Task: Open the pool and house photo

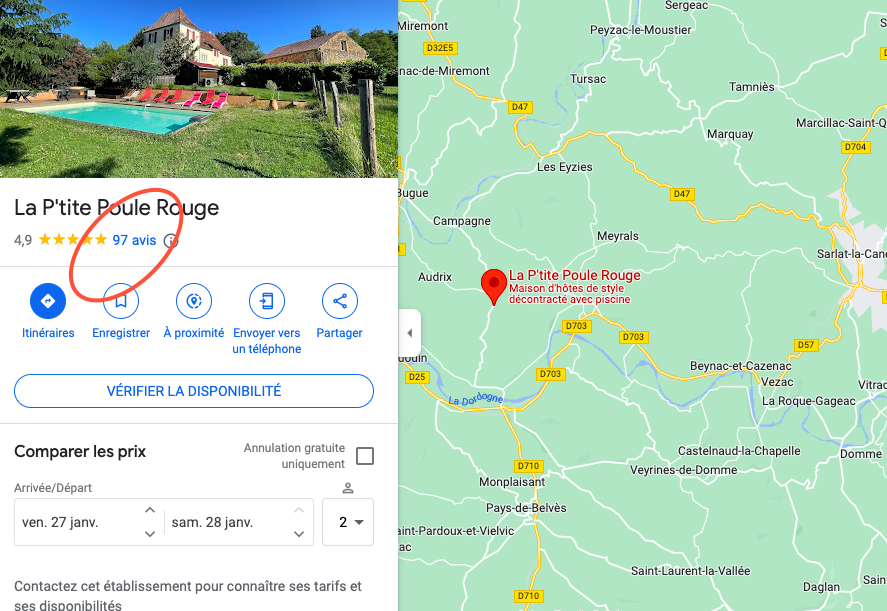Action: 199,89
